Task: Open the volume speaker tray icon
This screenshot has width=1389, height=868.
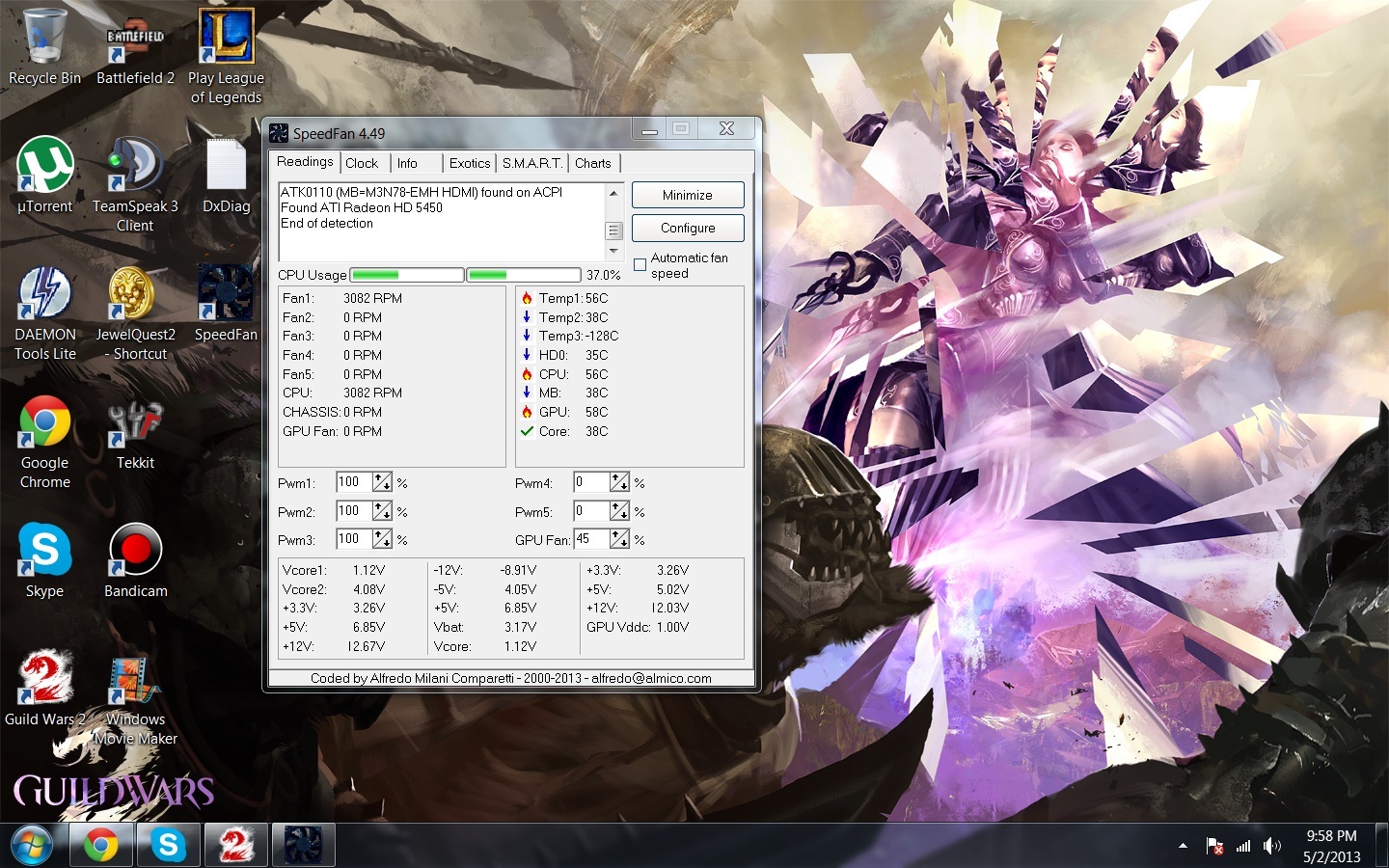Action: click(1272, 846)
